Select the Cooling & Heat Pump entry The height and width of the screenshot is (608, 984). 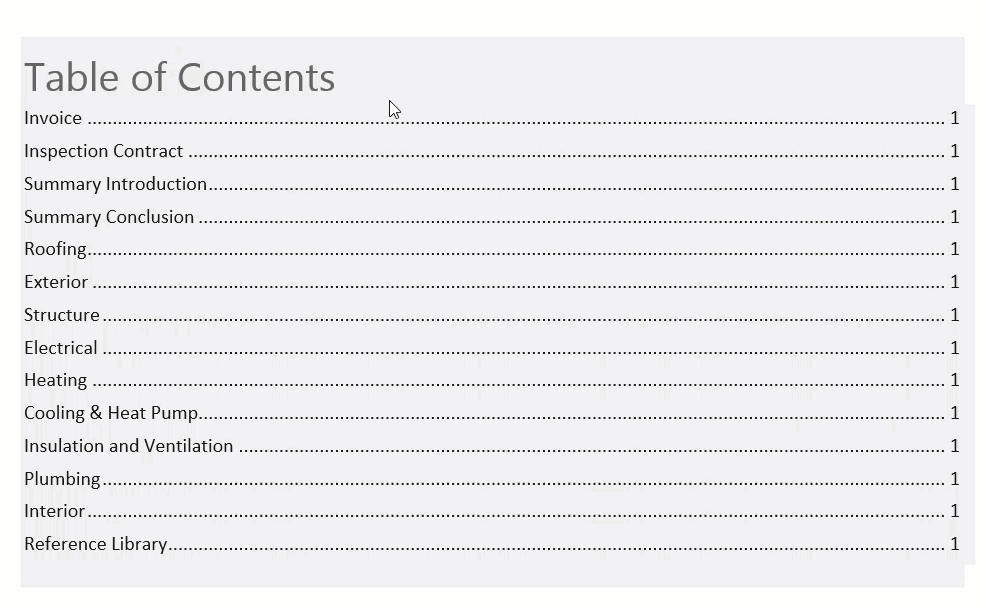[111, 413]
